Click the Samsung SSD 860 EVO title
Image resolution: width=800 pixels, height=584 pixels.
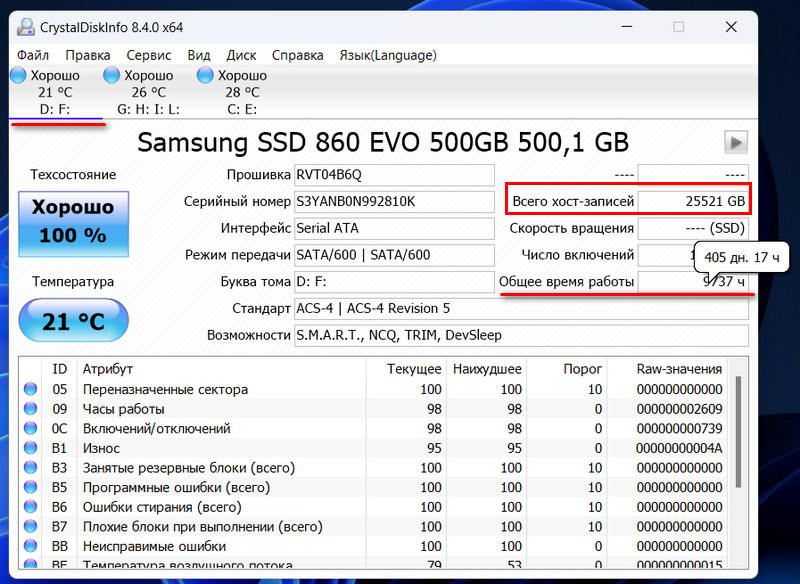coord(383,142)
